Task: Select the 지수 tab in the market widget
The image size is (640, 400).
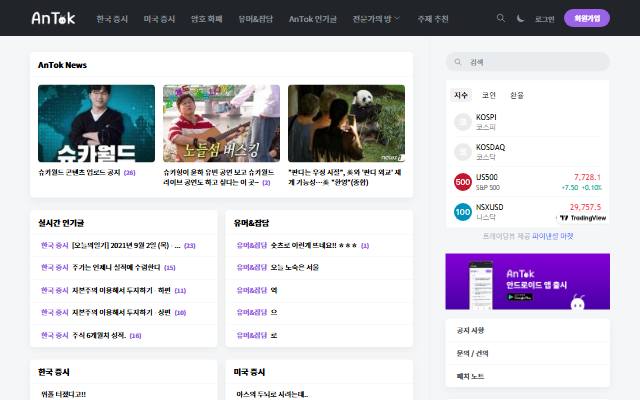Action: (x=461, y=95)
